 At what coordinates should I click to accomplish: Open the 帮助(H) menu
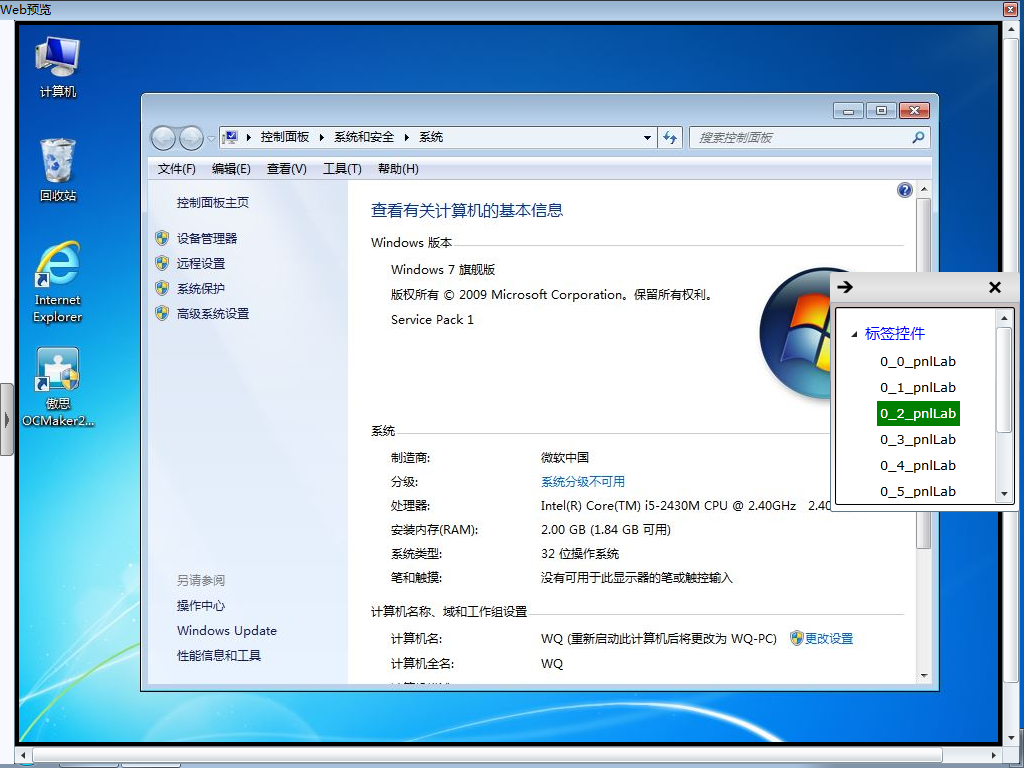pyautogui.click(x=398, y=168)
